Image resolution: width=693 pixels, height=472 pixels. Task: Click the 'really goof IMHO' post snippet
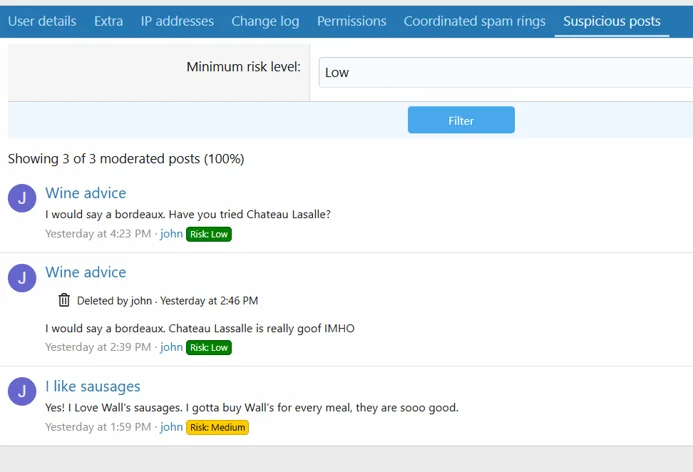(x=200, y=328)
